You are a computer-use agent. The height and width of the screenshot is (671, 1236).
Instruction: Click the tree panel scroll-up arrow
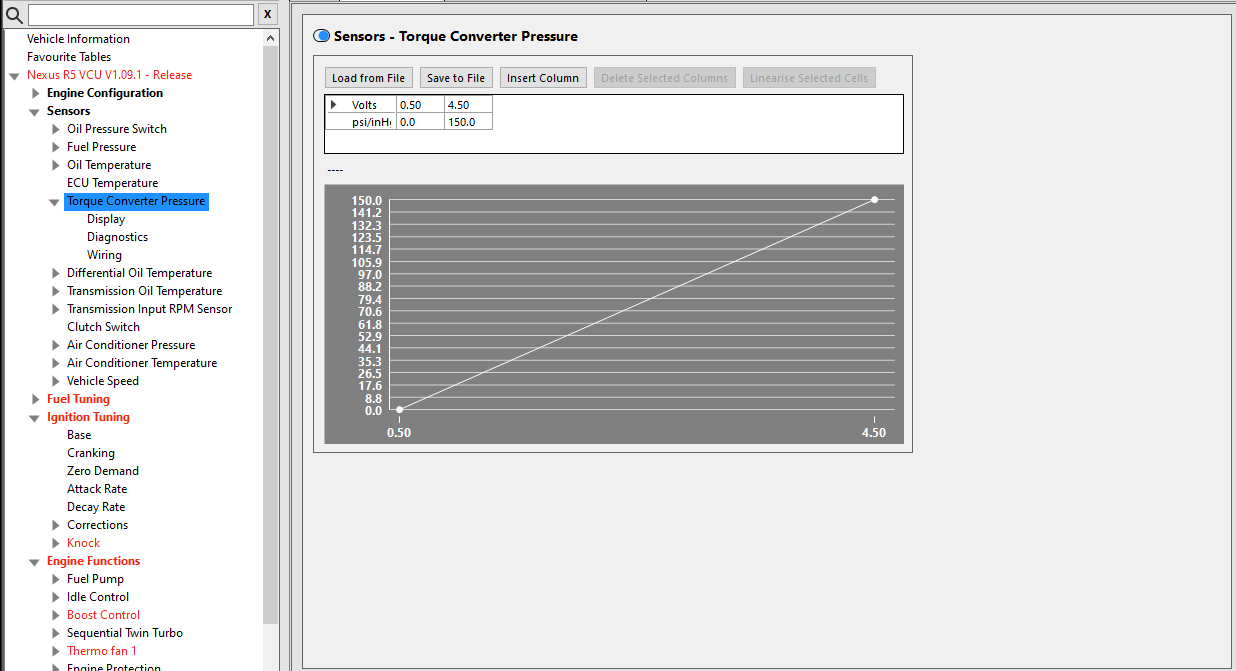pos(271,38)
